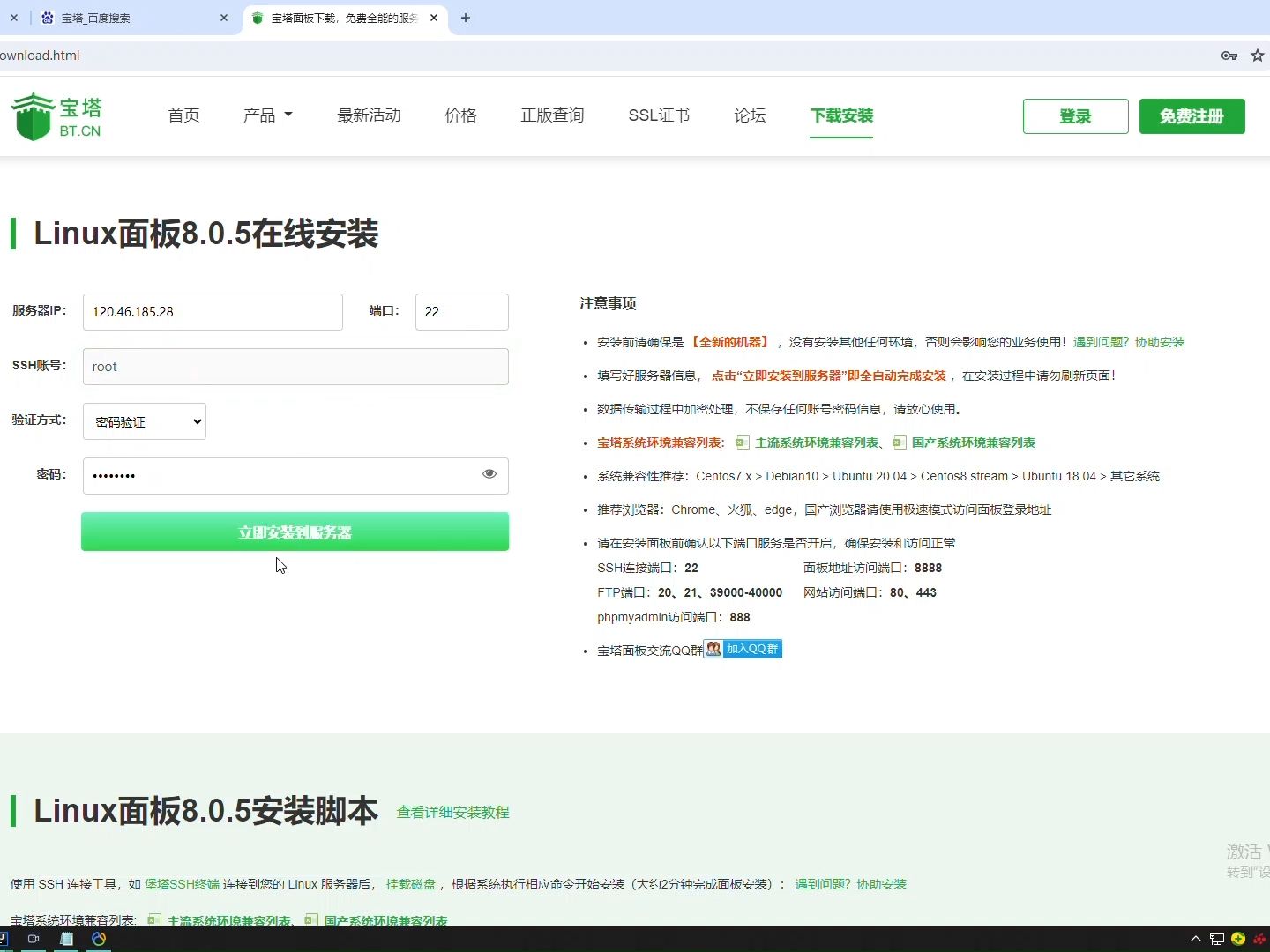Screen dimensions: 1270x952
Task: Open network status tray icon
Action: (1217, 939)
